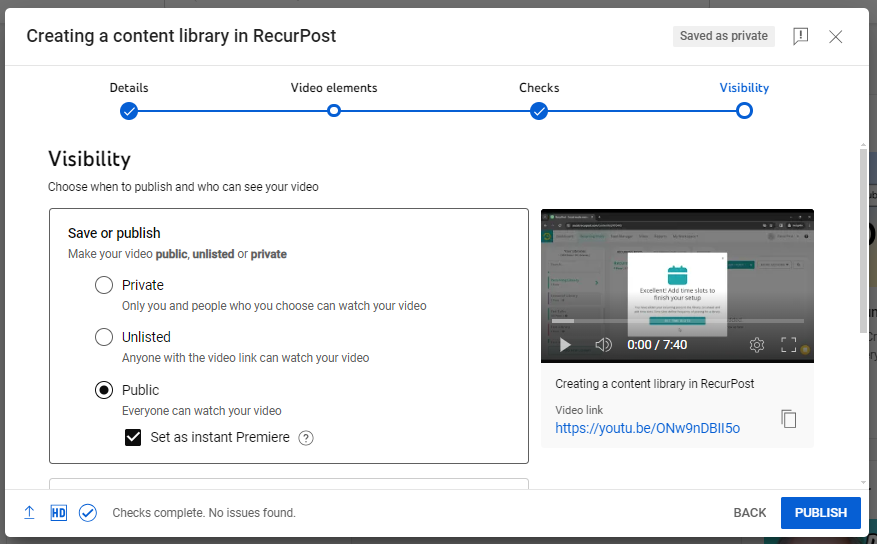This screenshot has height=544, width=877.
Task: Seek within the preview progress bar
Action: coord(677,321)
